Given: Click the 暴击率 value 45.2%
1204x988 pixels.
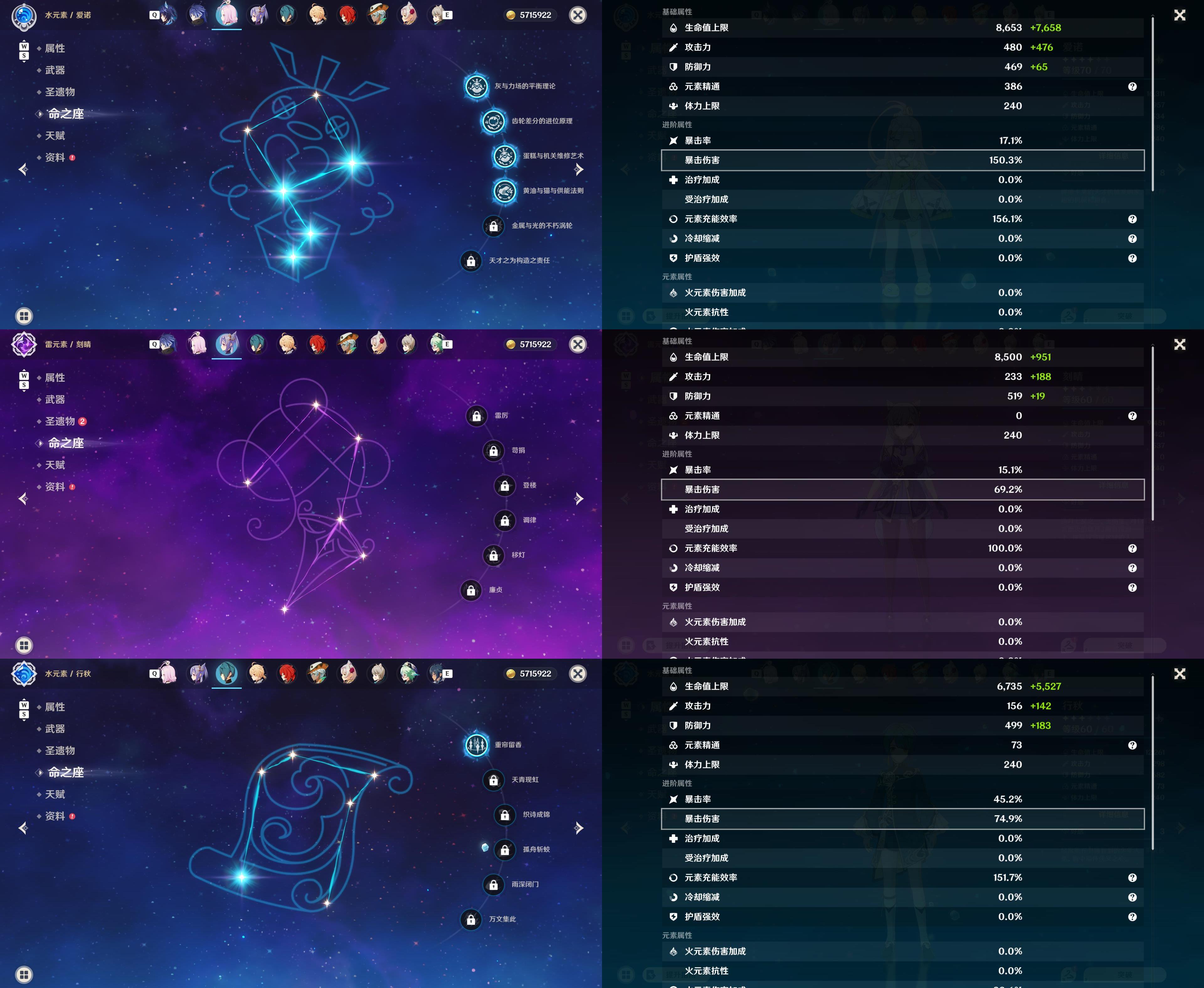Looking at the screenshot, I should 1007,799.
